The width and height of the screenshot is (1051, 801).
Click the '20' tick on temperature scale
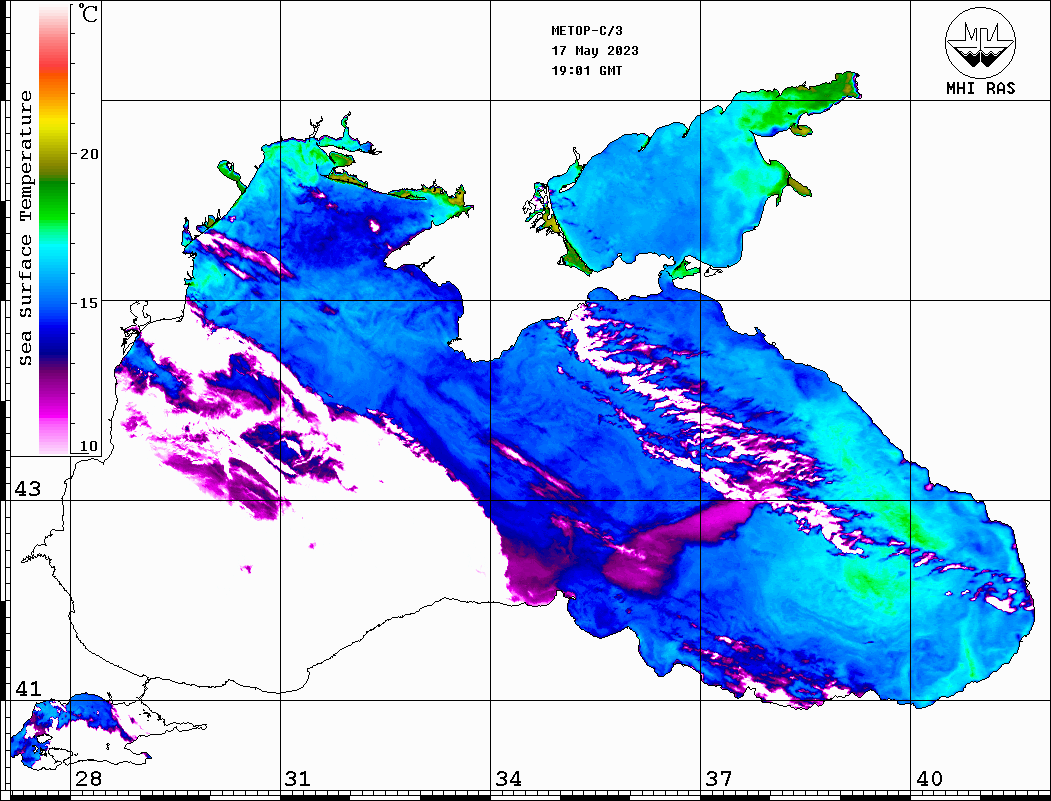coord(88,154)
